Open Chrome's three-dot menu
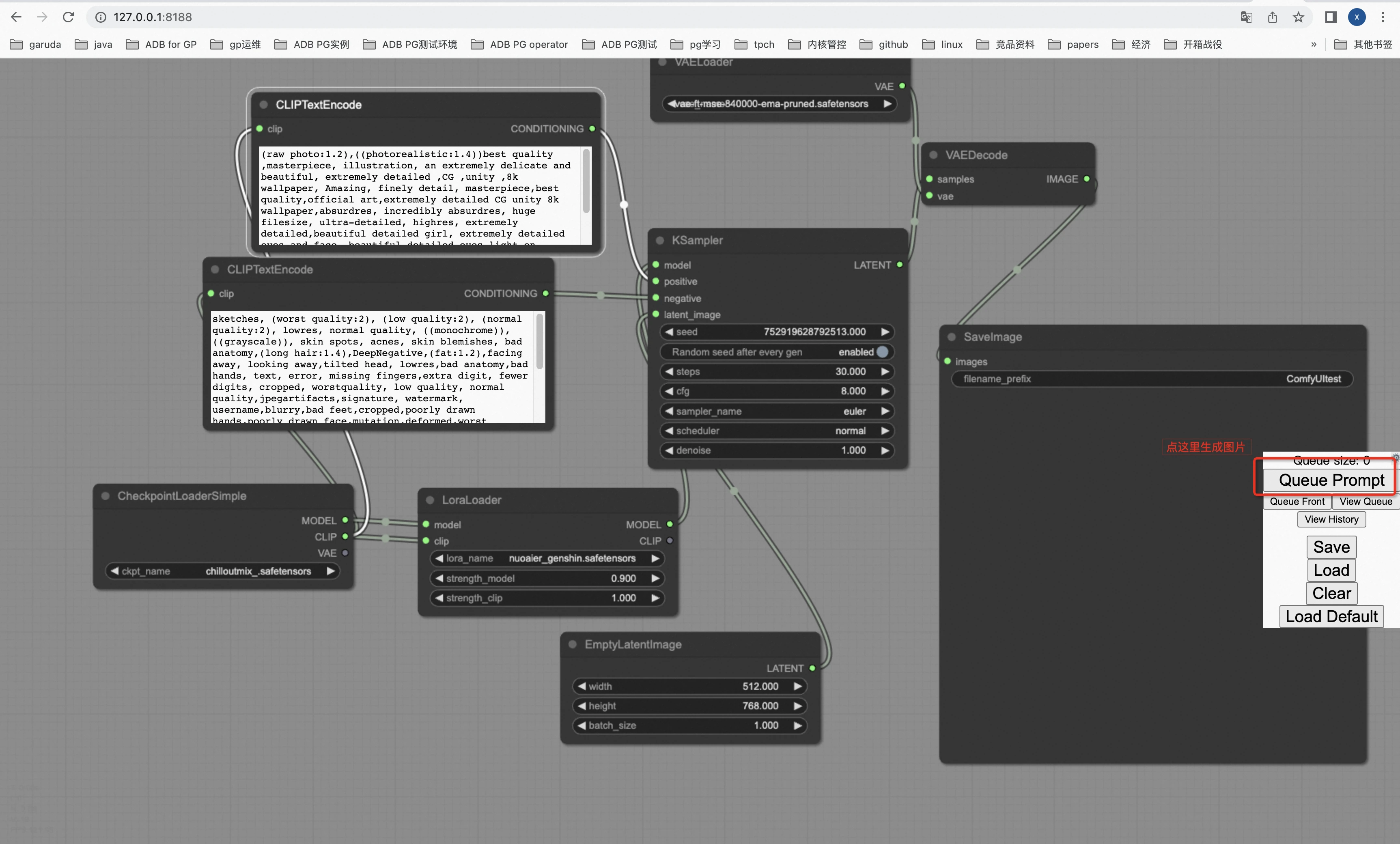 pyautogui.click(x=1383, y=17)
